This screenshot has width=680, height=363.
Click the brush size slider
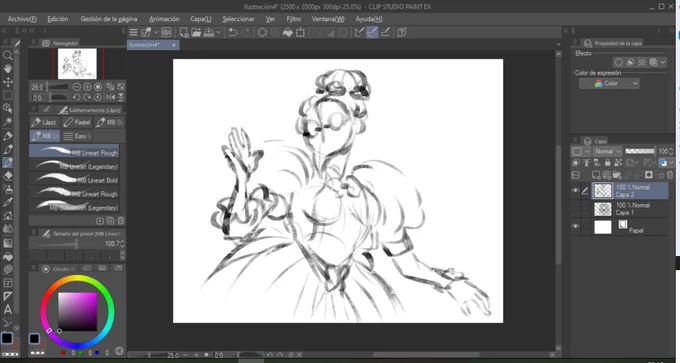click(66, 244)
